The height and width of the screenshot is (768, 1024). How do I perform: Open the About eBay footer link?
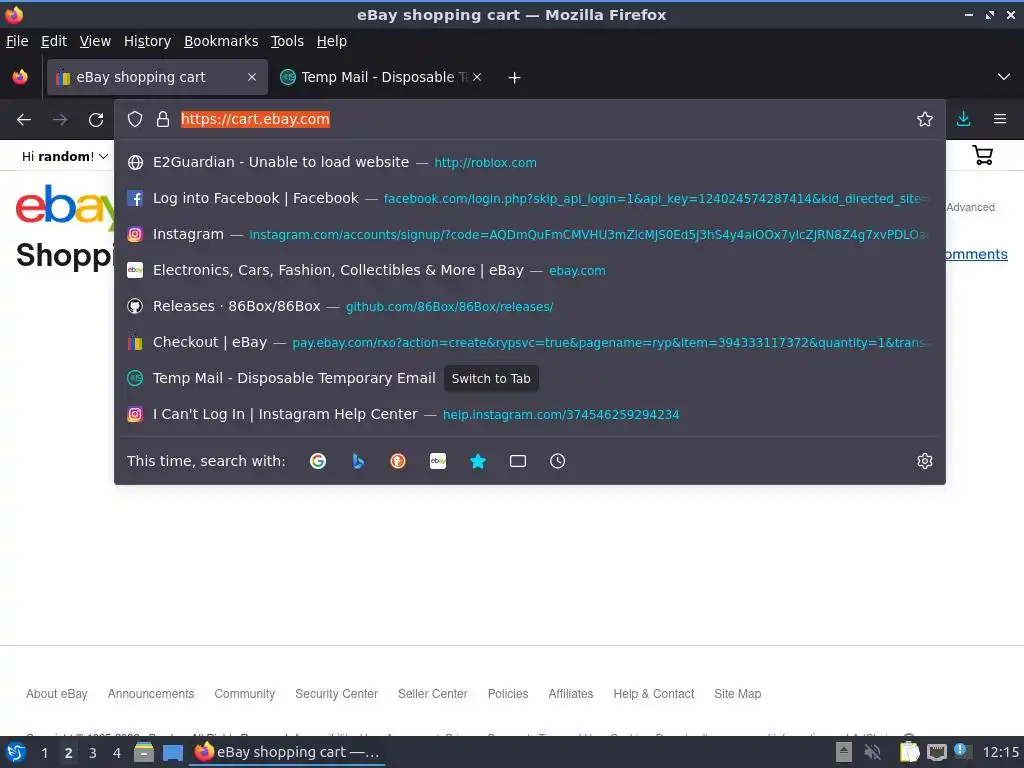(x=57, y=694)
